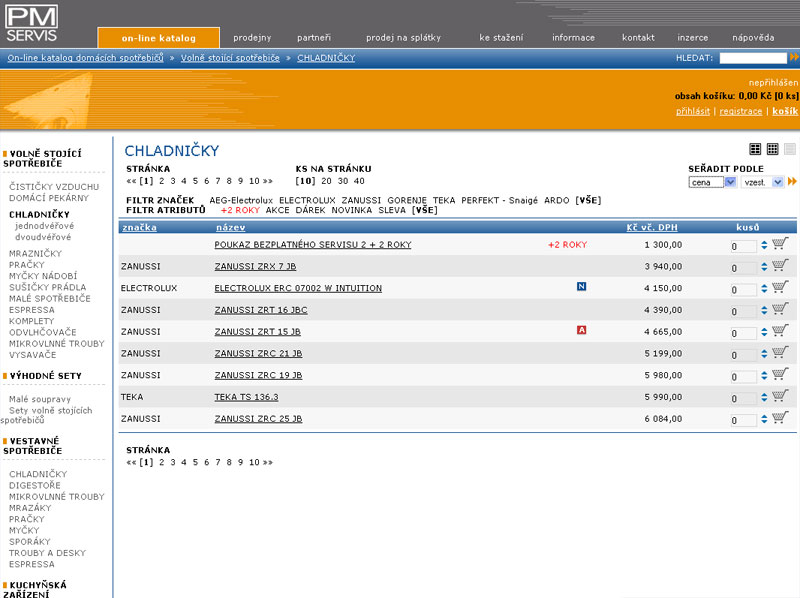Viewport: 800px width, 598px height.
Task: Open Malé soupravy under Výhodné sety
Action: pyautogui.click(x=40, y=399)
